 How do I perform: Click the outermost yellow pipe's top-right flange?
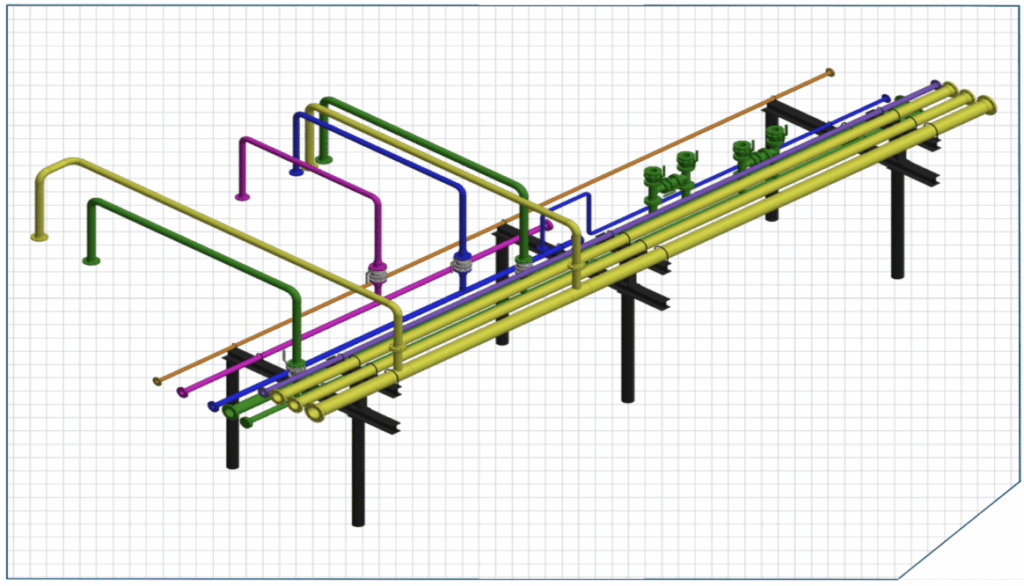[988, 103]
